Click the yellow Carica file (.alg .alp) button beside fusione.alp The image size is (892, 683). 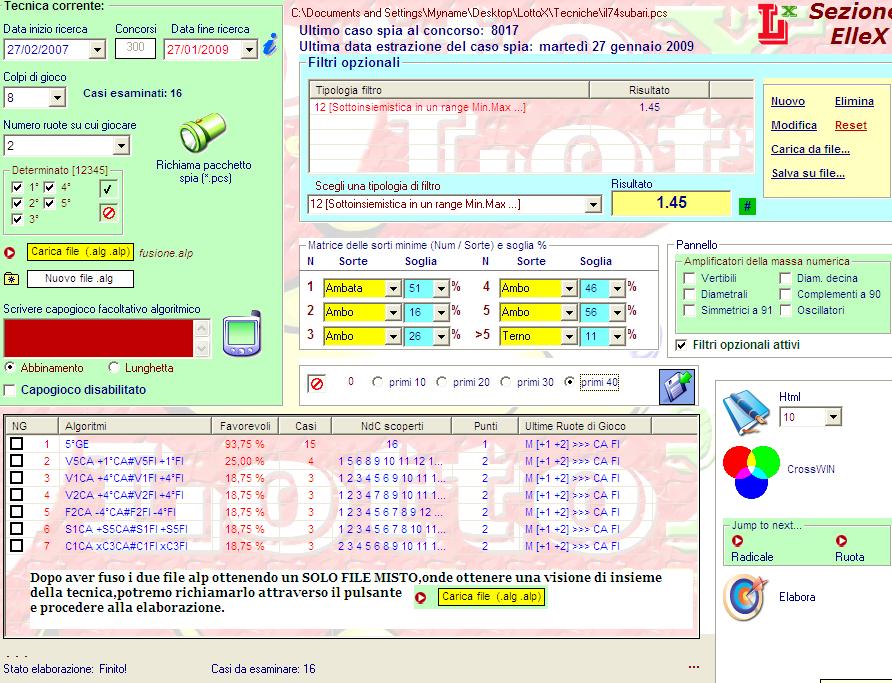[x=80, y=252]
